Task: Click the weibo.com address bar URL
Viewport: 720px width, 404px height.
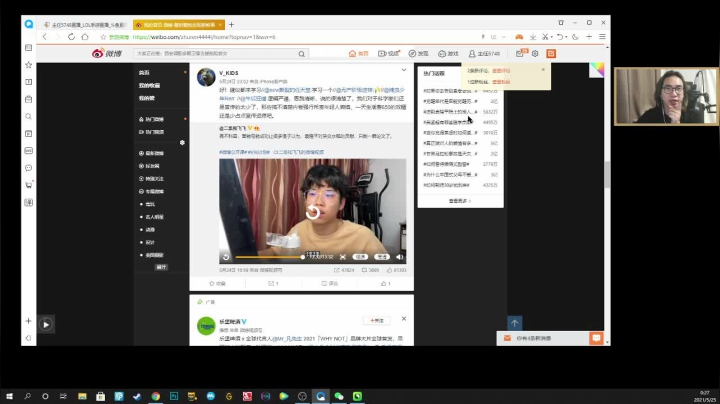Action: coord(204,37)
